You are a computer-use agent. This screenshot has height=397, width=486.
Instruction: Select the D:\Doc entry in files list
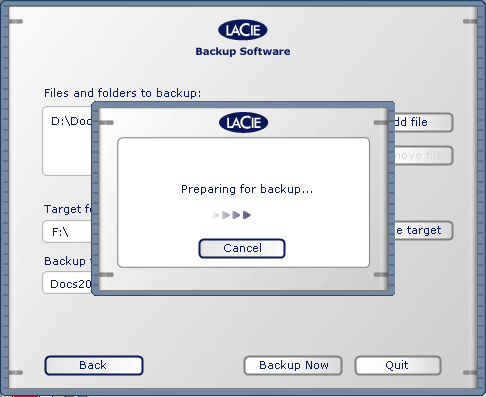pyautogui.click(x=71, y=121)
